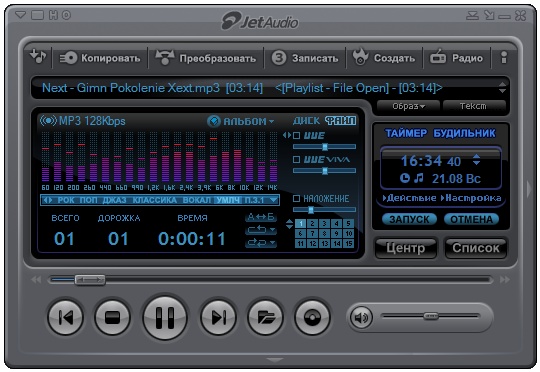Toggle the BBE ViVA checkbox

(296, 159)
